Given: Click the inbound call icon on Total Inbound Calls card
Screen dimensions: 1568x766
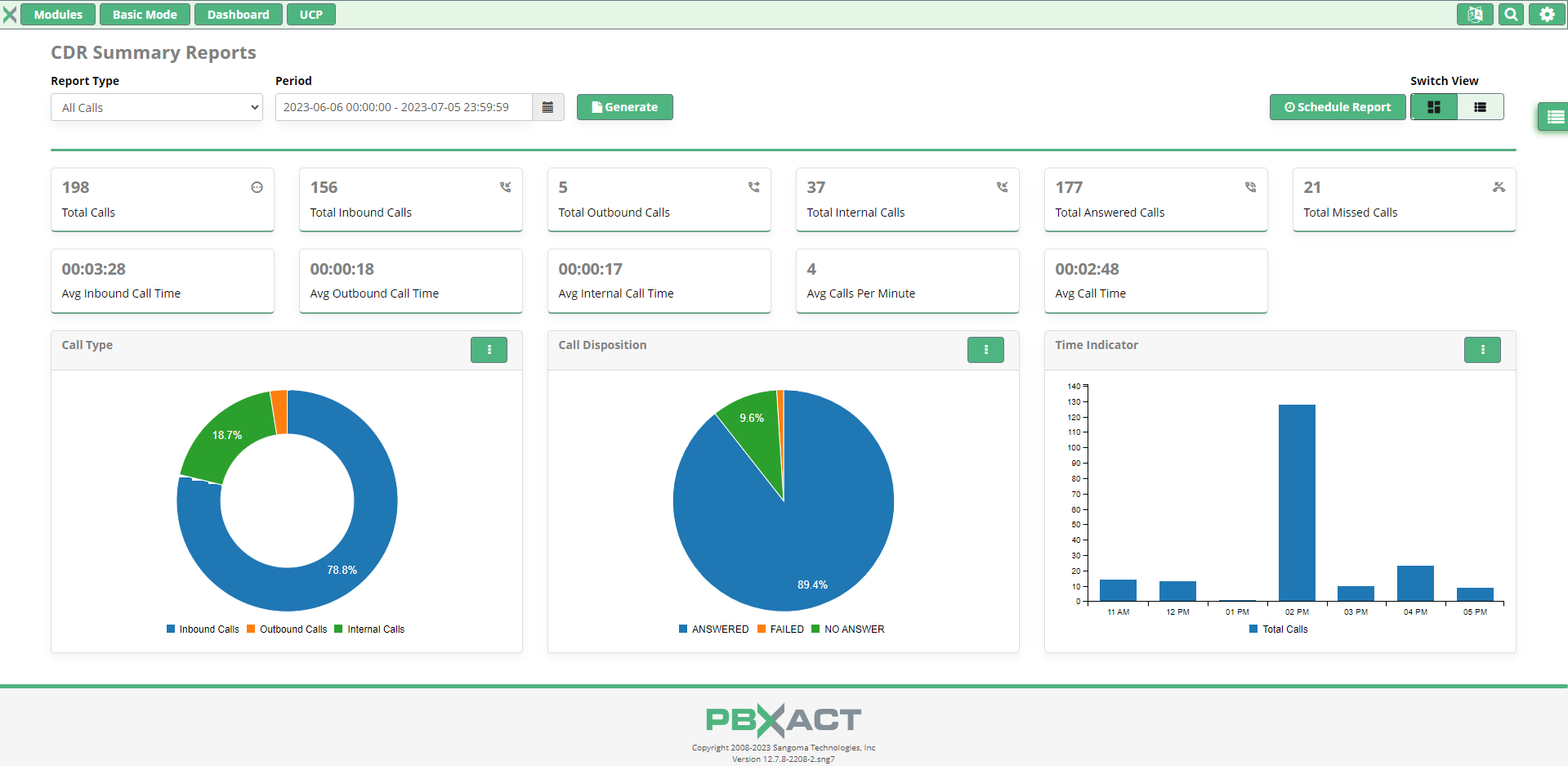Looking at the screenshot, I should [x=505, y=186].
